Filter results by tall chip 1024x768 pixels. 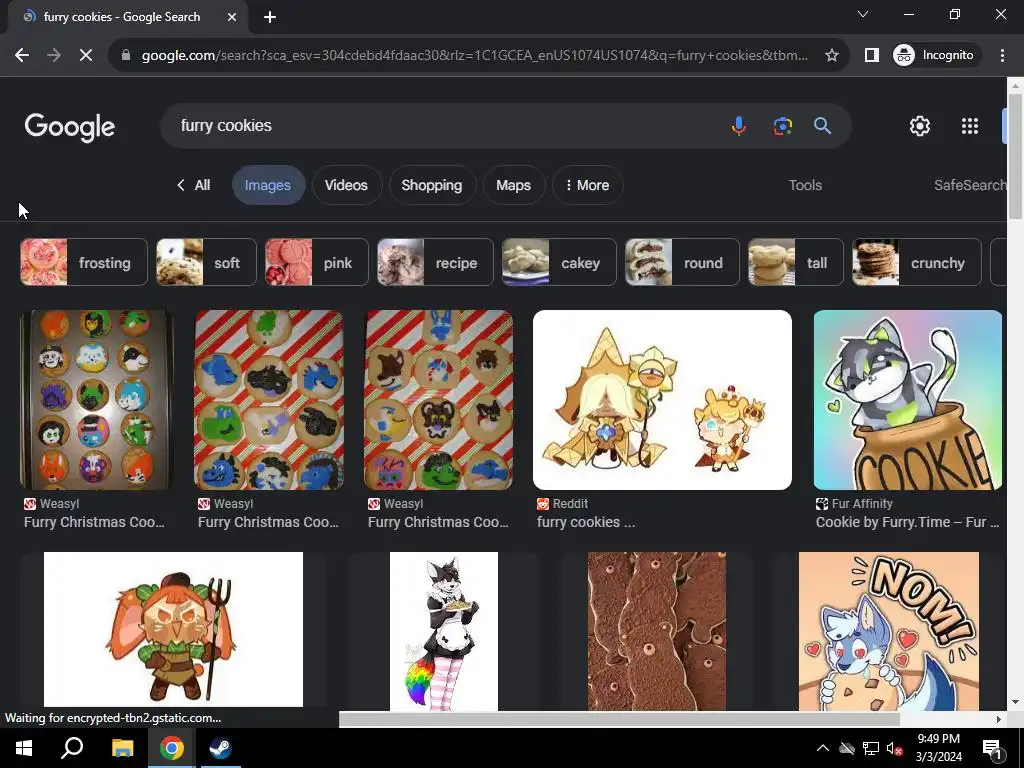(x=795, y=263)
